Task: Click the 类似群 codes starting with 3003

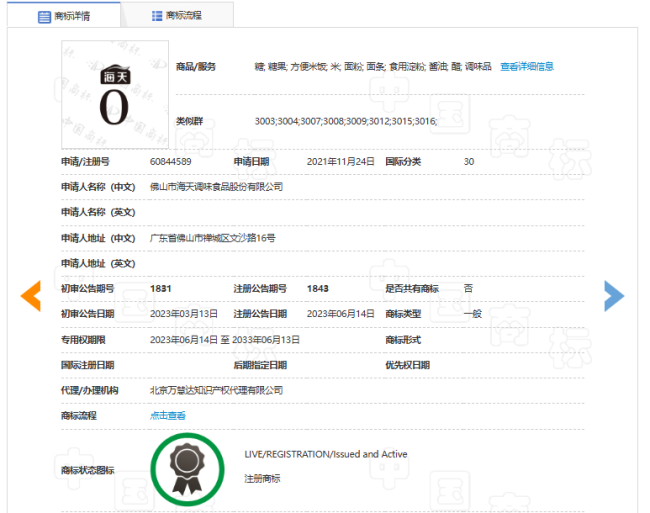Action: (x=345, y=121)
